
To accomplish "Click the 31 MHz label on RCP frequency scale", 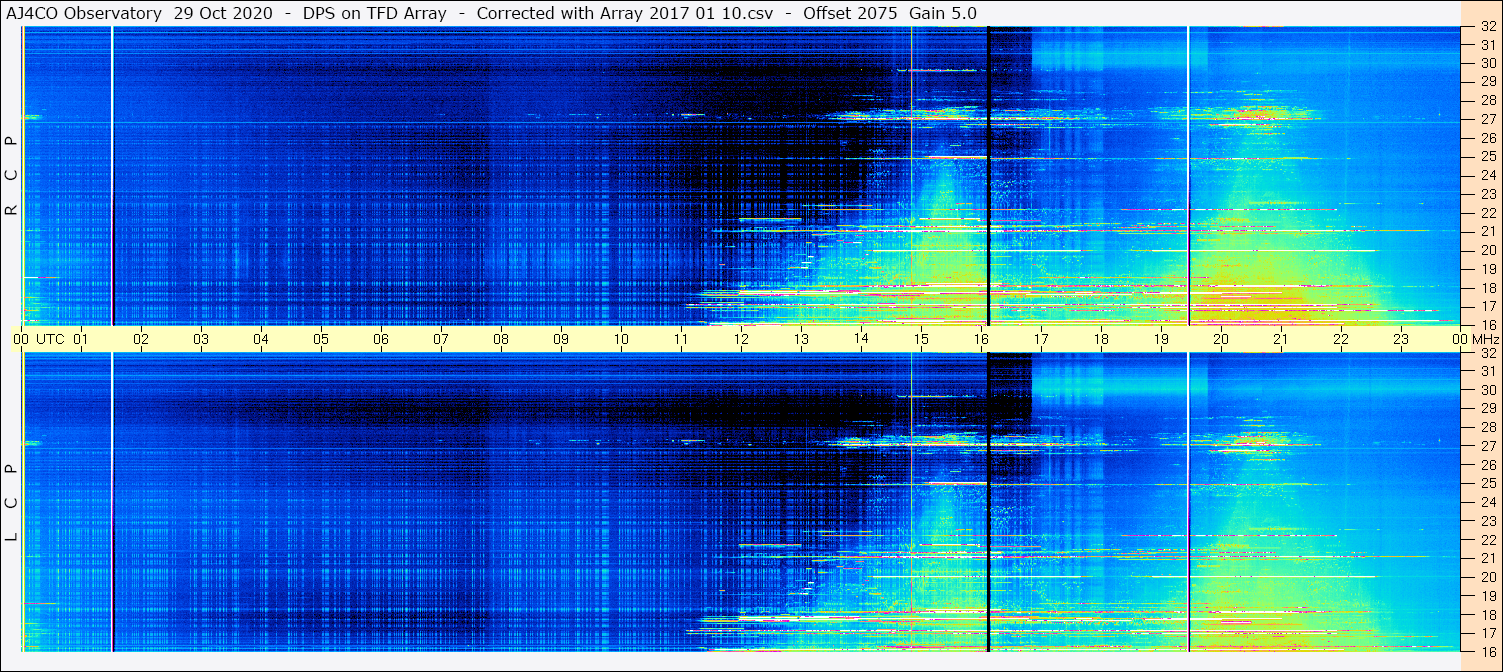I will pos(1487,45).
